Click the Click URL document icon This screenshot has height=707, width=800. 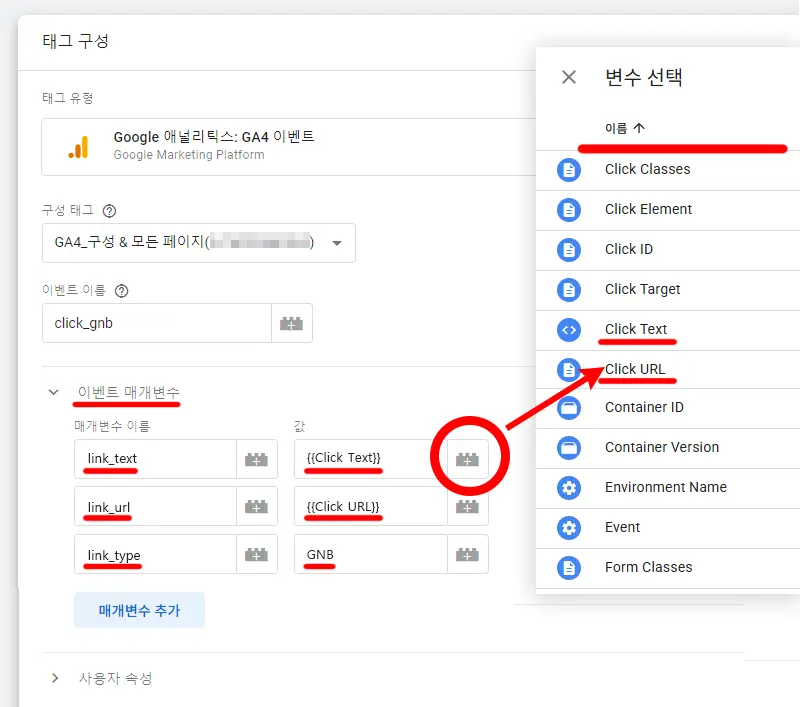click(x=569, y=370)
